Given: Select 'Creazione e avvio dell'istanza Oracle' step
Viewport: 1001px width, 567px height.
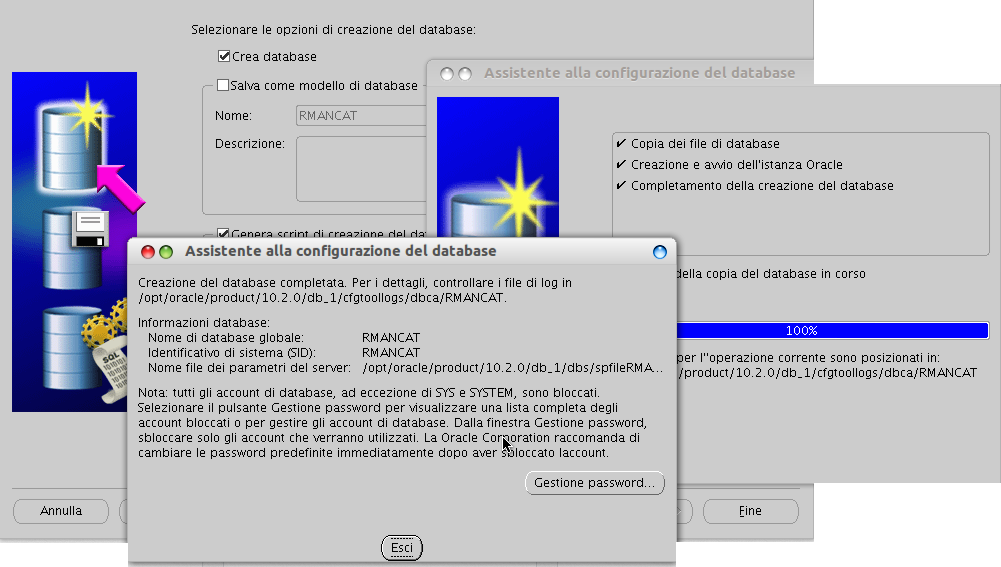Looking at the screenshot, I should (x=736, y=165).
